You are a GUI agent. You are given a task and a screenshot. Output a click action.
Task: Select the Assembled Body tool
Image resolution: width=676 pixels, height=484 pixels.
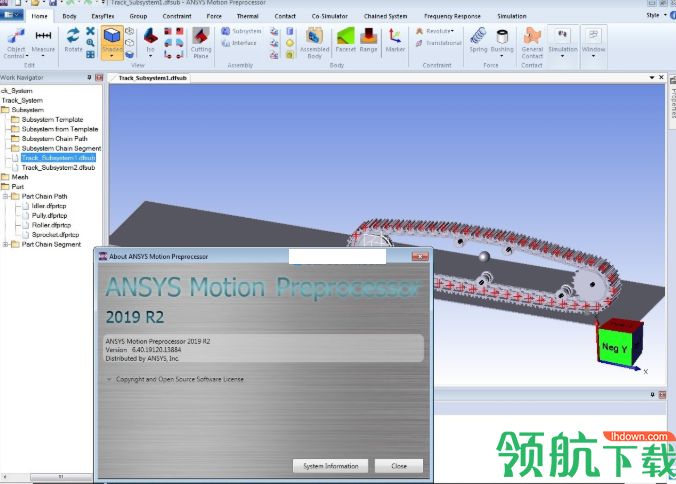(315, 43)
